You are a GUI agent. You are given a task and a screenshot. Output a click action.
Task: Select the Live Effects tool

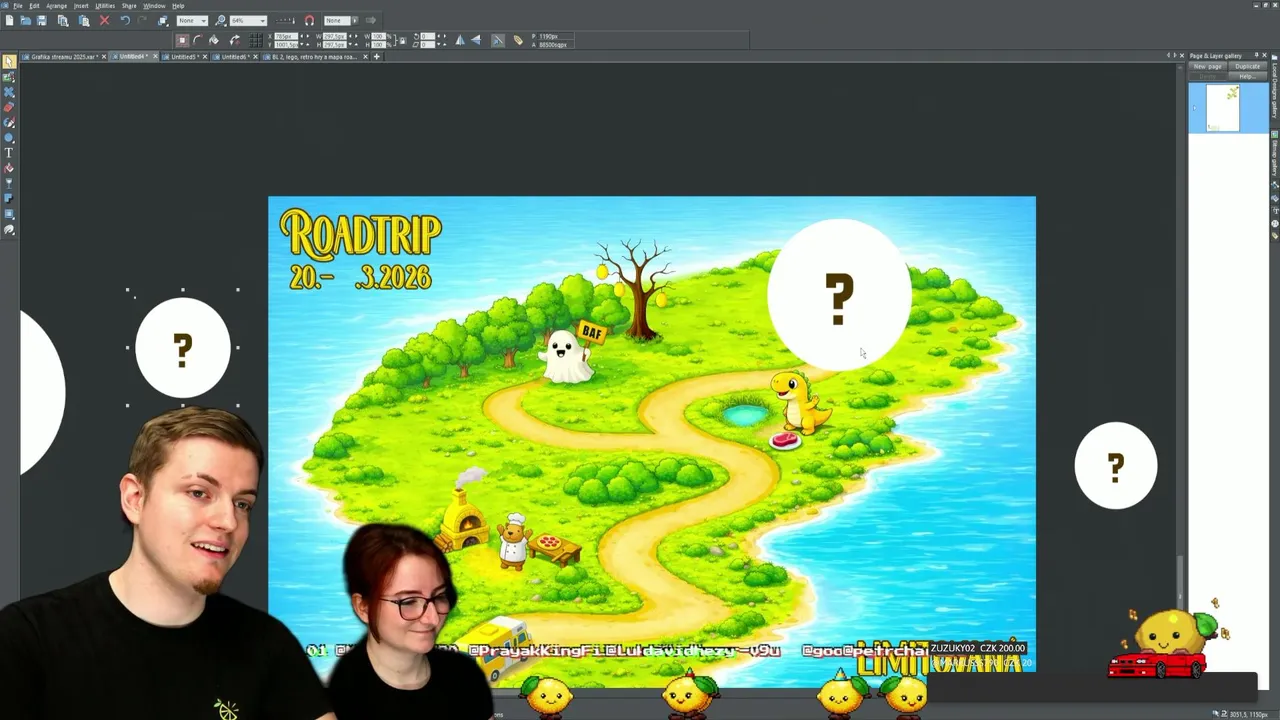tap(9, 229)
